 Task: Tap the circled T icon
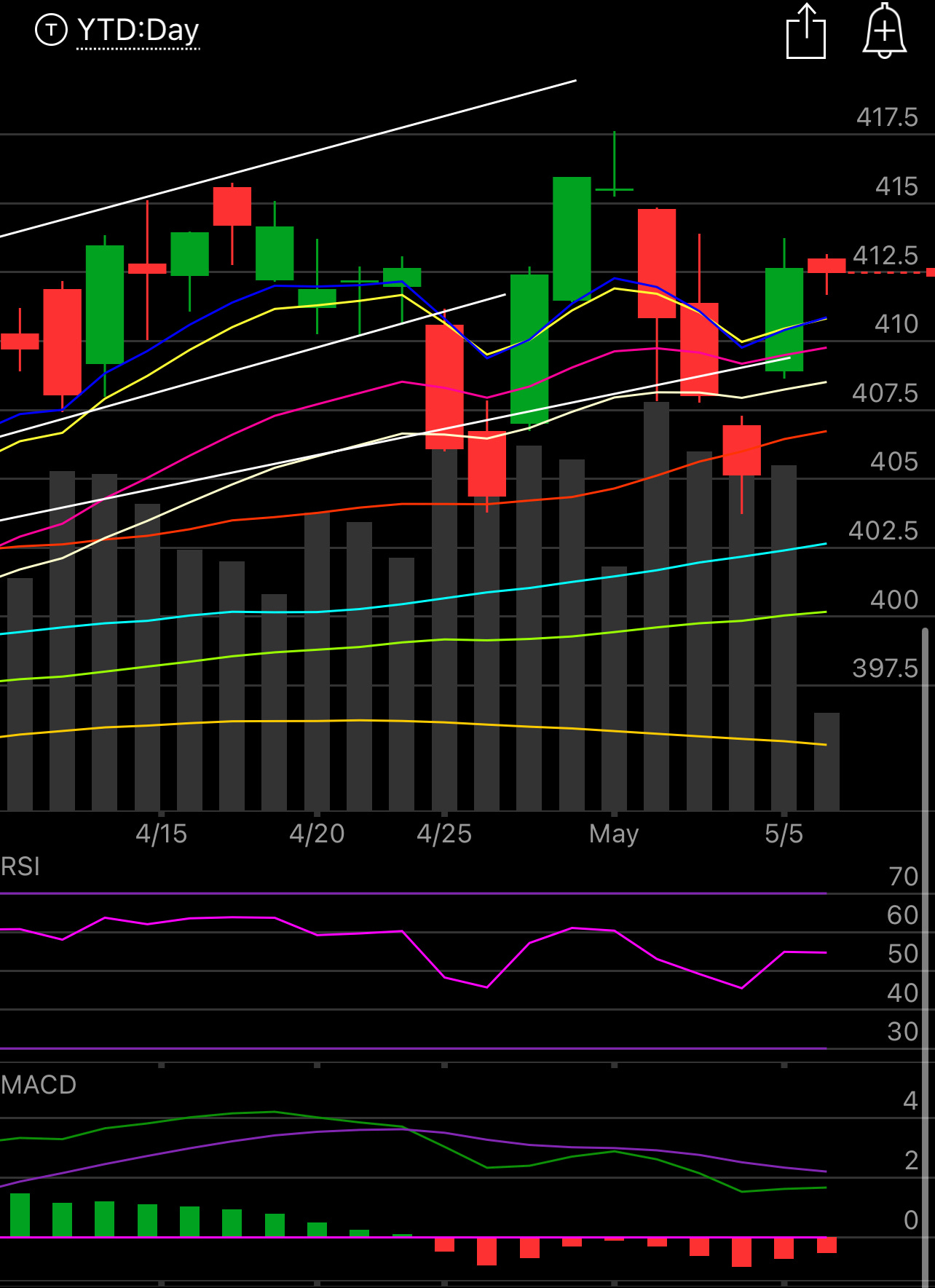pos(51,30)
